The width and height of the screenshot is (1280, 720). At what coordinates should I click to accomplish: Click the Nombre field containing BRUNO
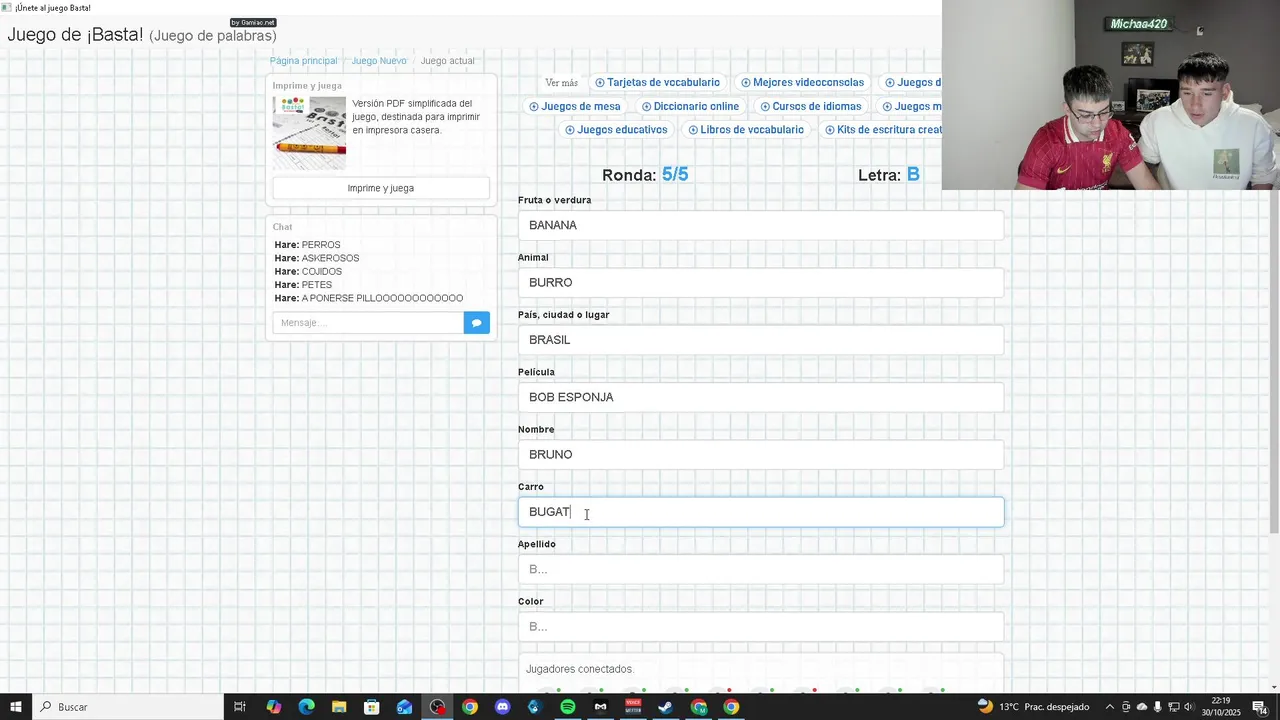click(x=761, y=455)
